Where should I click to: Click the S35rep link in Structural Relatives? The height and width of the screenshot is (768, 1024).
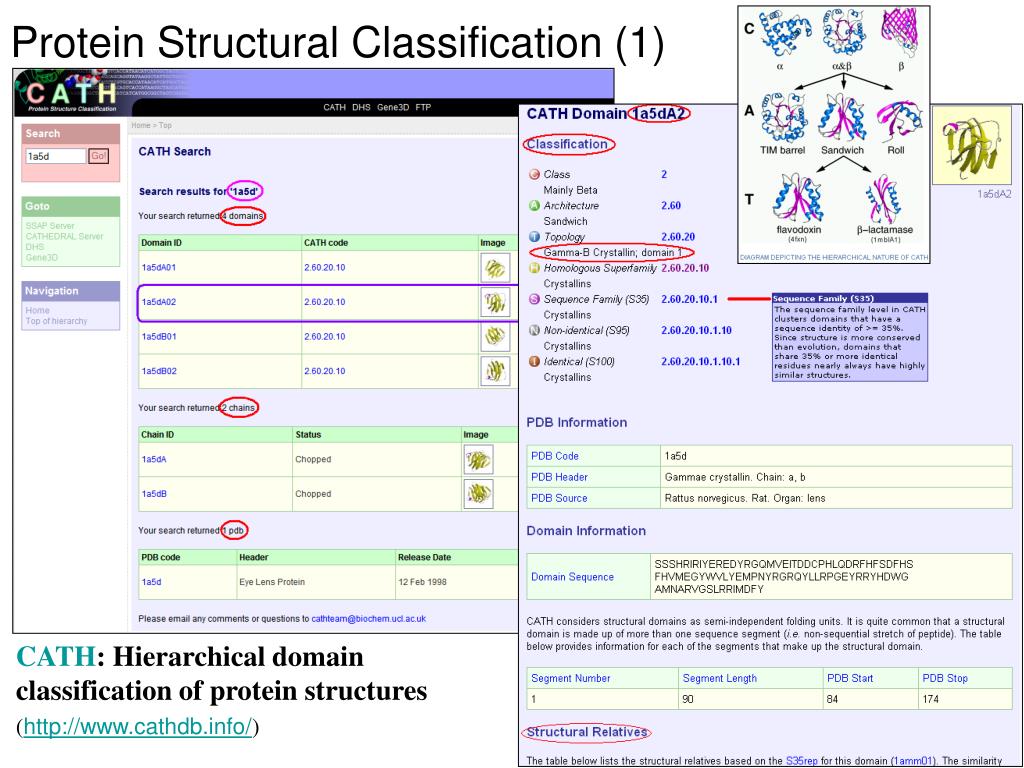click(x=801, y=761)
